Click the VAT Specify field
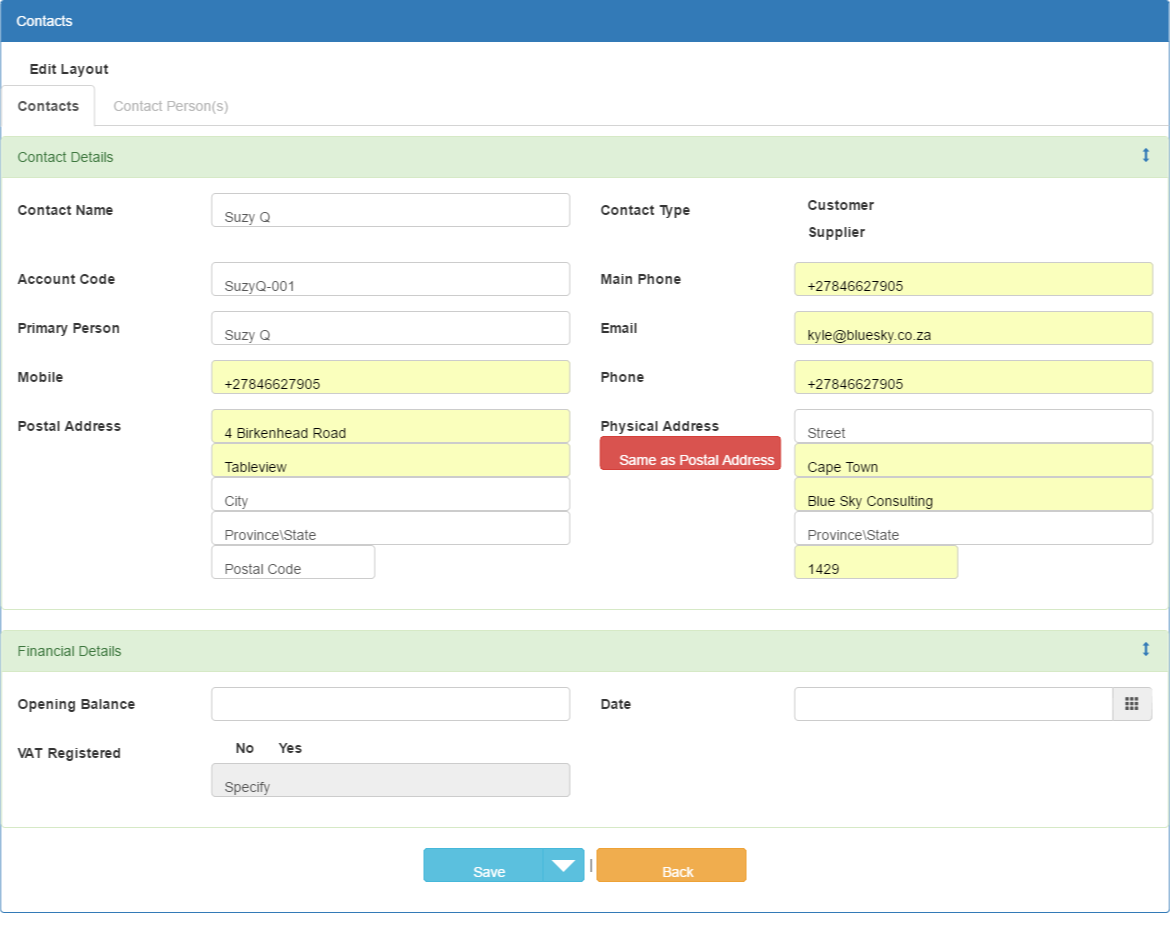 coord(390,780)
